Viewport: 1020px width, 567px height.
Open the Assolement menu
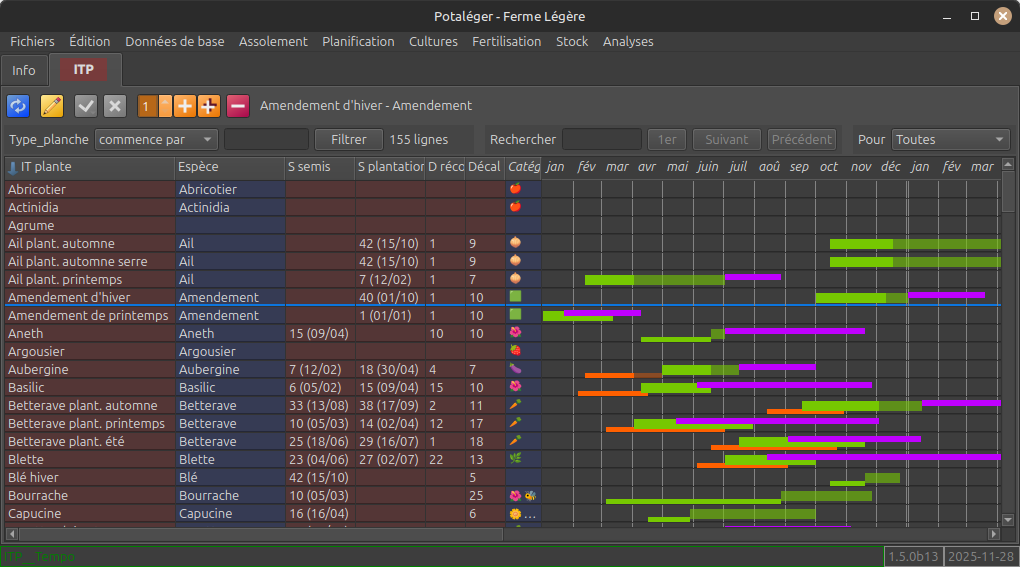273,42
